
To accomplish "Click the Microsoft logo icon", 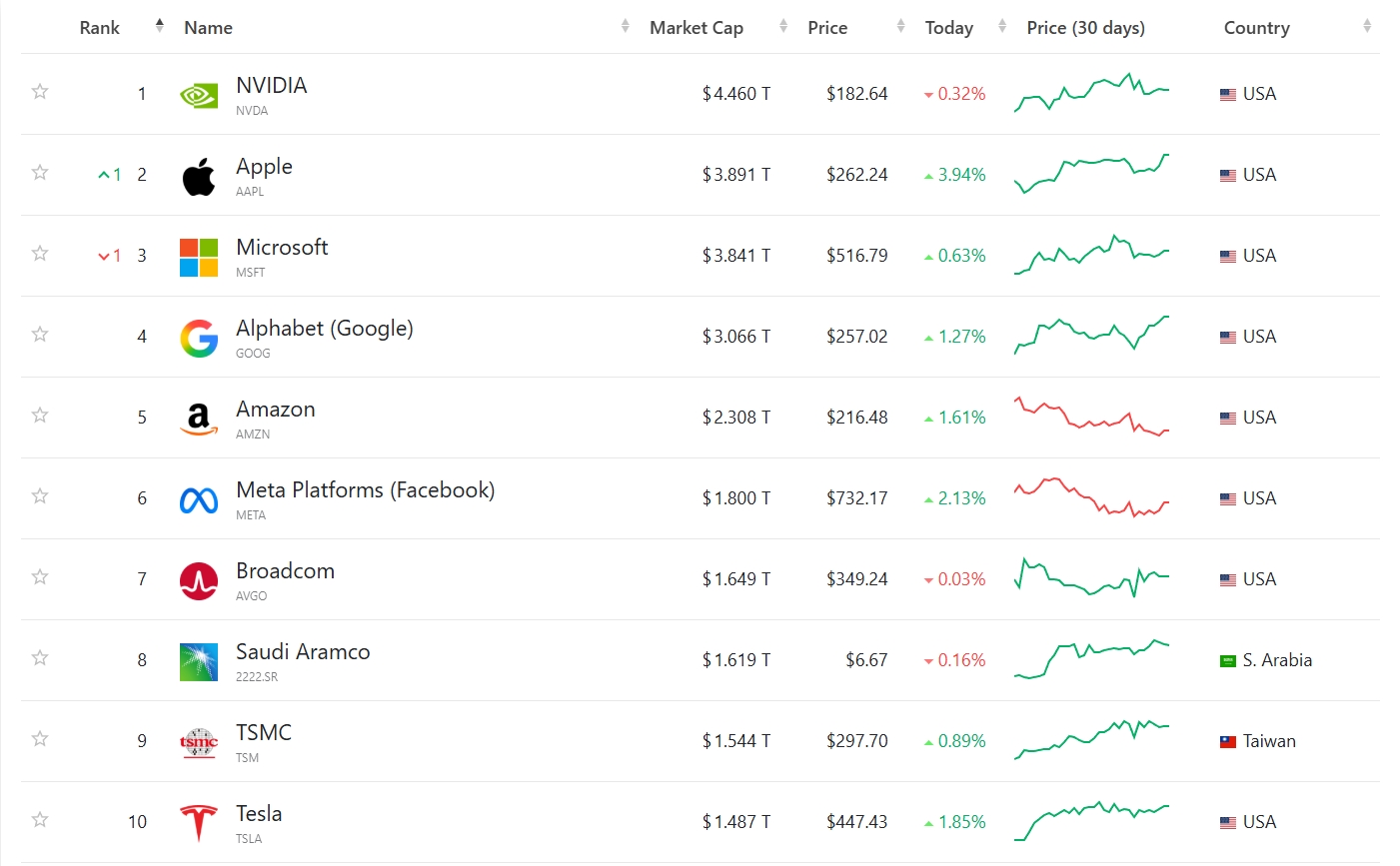I will [x=199, y=257].
